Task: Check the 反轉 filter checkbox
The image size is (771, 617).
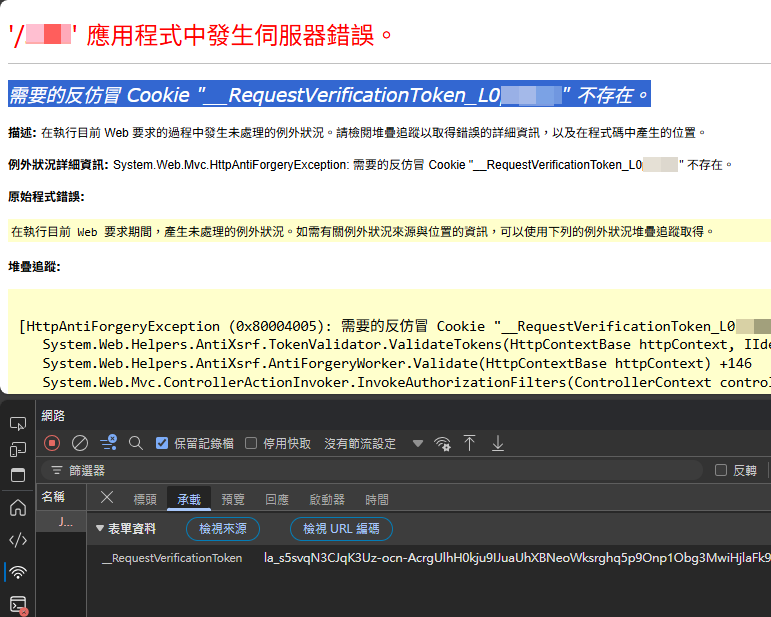Action: (x=721, y=470)
